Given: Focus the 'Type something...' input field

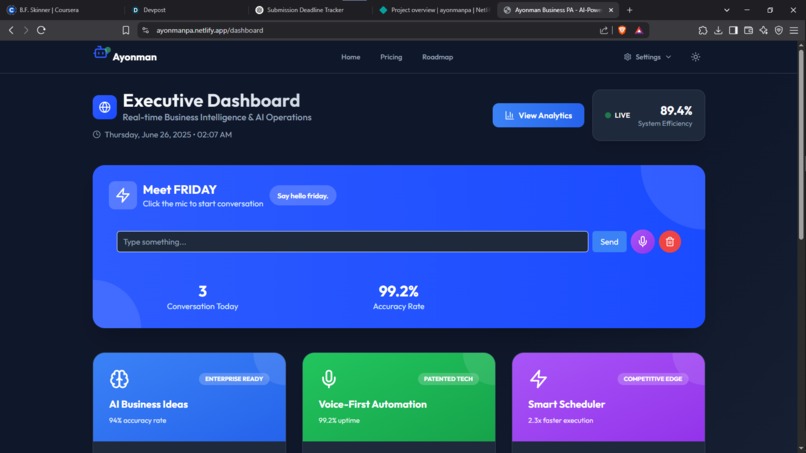Looking at the screenshot, I should [353, 242].
